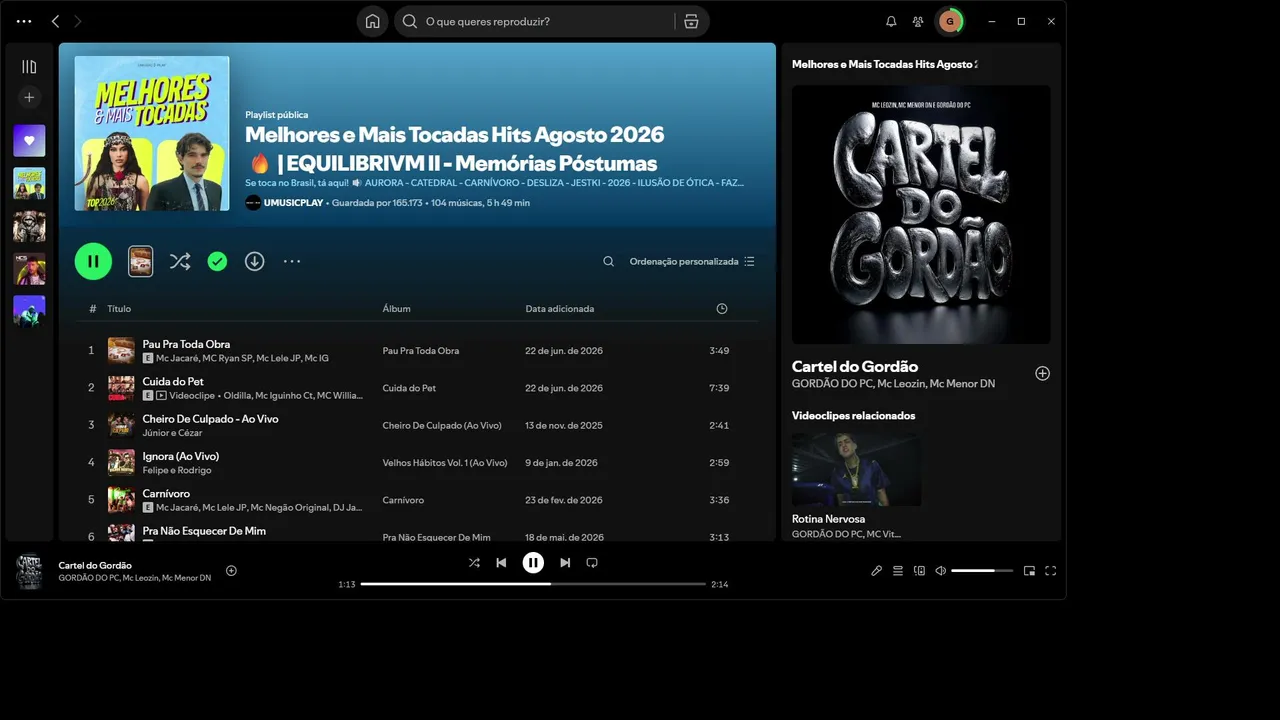This screenshot has height=720, width=1280.
Task: Open the 'Rotina Nervosa' videoclip title
Action: click(828, 519)
